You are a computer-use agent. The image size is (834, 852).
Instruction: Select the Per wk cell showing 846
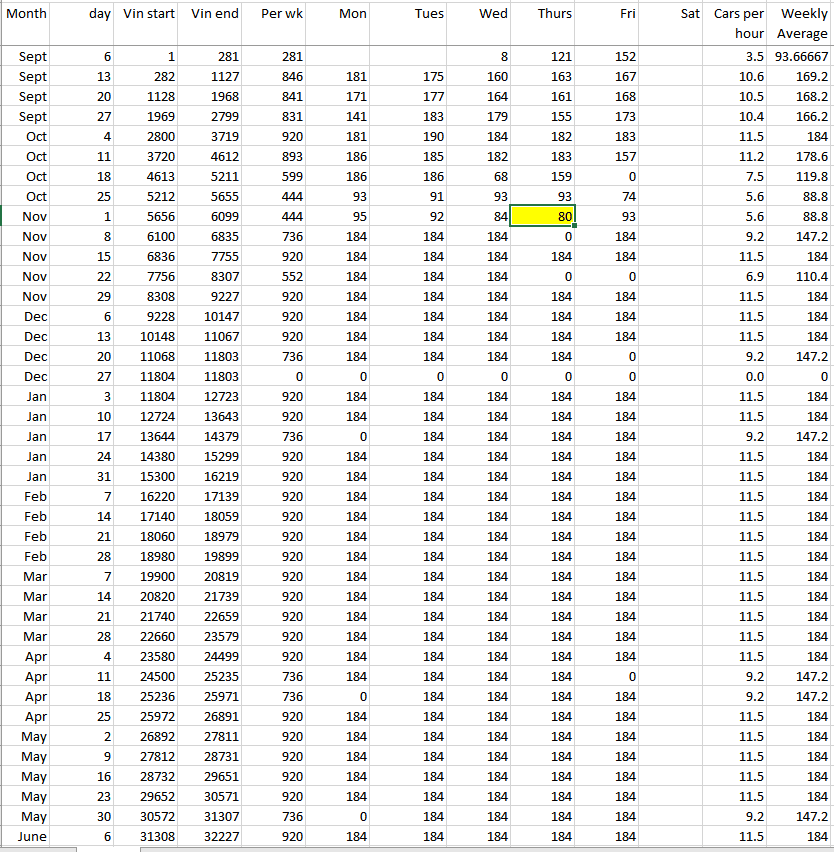(276, 77)
